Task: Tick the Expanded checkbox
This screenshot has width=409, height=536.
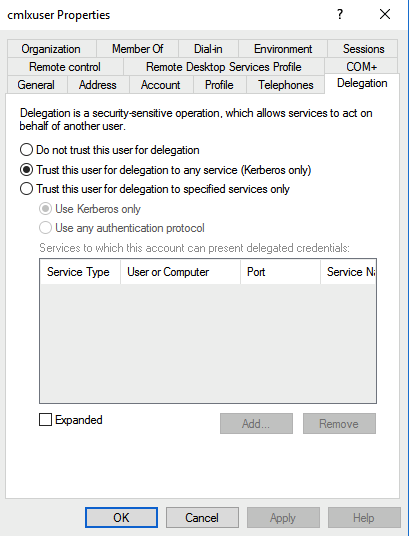Action: (45, 419)
